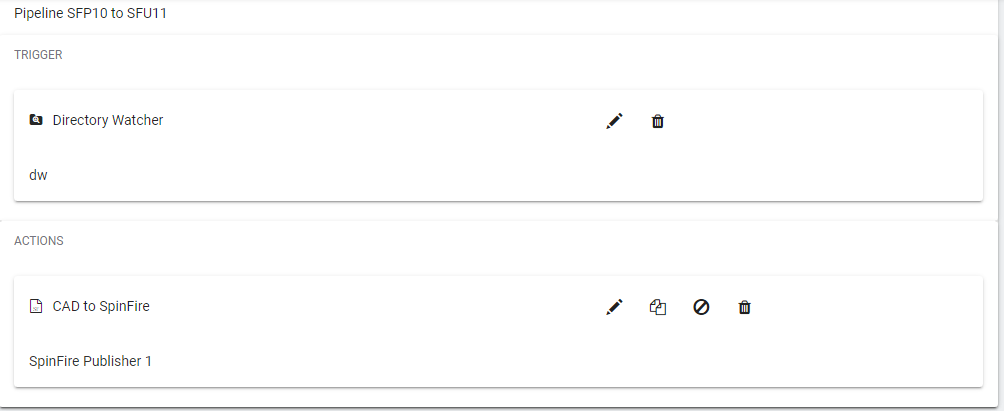Delete the Directory Watcher trigger
The image size is (1004, 411).
tap(657, 121)
